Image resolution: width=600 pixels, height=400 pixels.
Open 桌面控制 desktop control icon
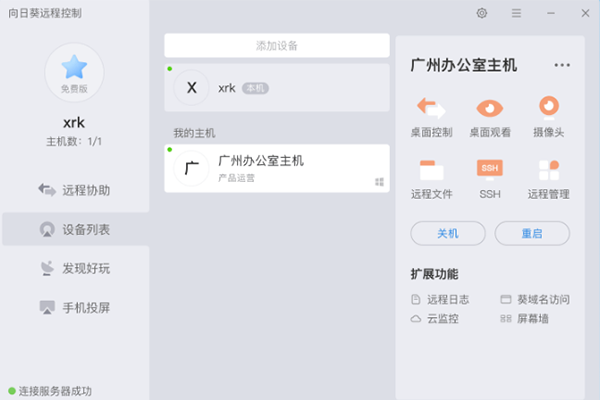click(x=431, y=108)
